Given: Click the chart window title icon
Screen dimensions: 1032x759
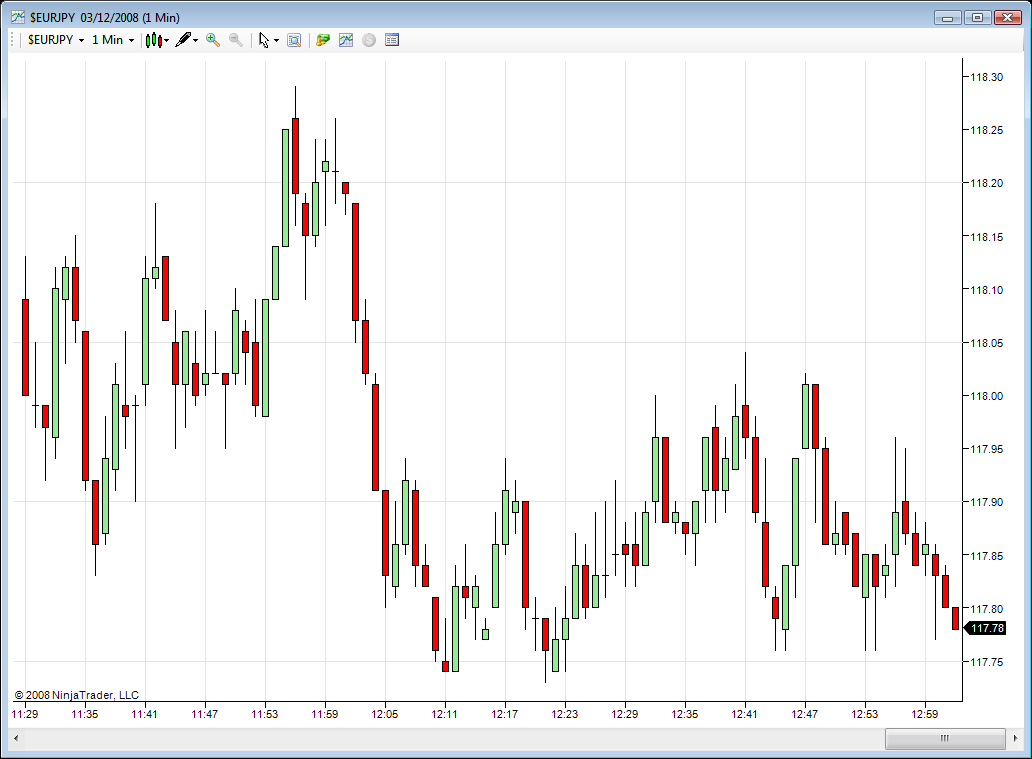Looking at the screenshot, I should (x=18, y=17).
